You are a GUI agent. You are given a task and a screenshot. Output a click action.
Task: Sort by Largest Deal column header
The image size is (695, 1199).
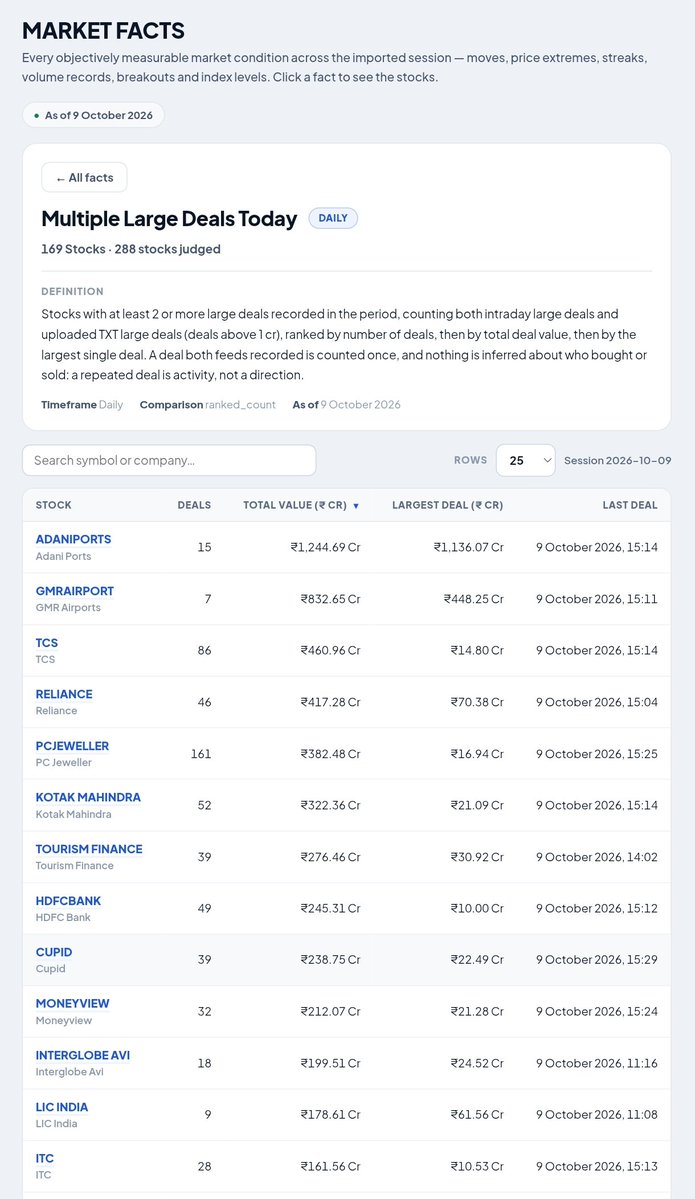coord(447,505)
